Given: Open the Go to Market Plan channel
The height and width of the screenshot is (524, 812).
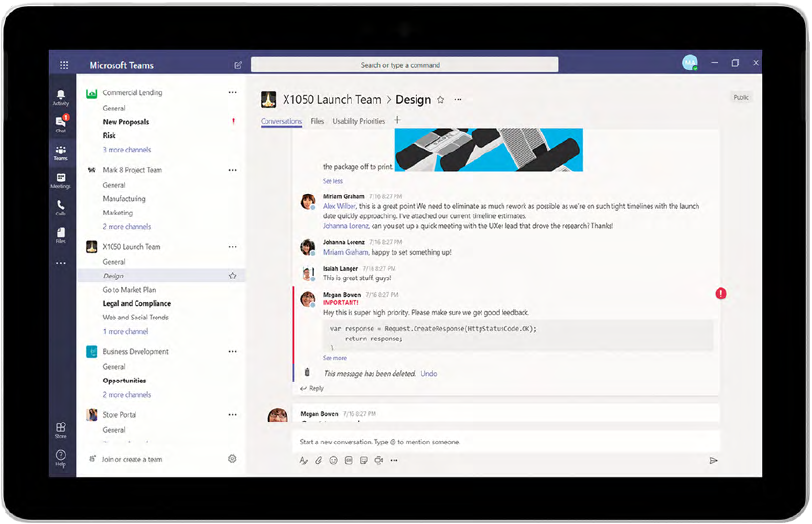Looking at the screenshot, I should point(129,289).
